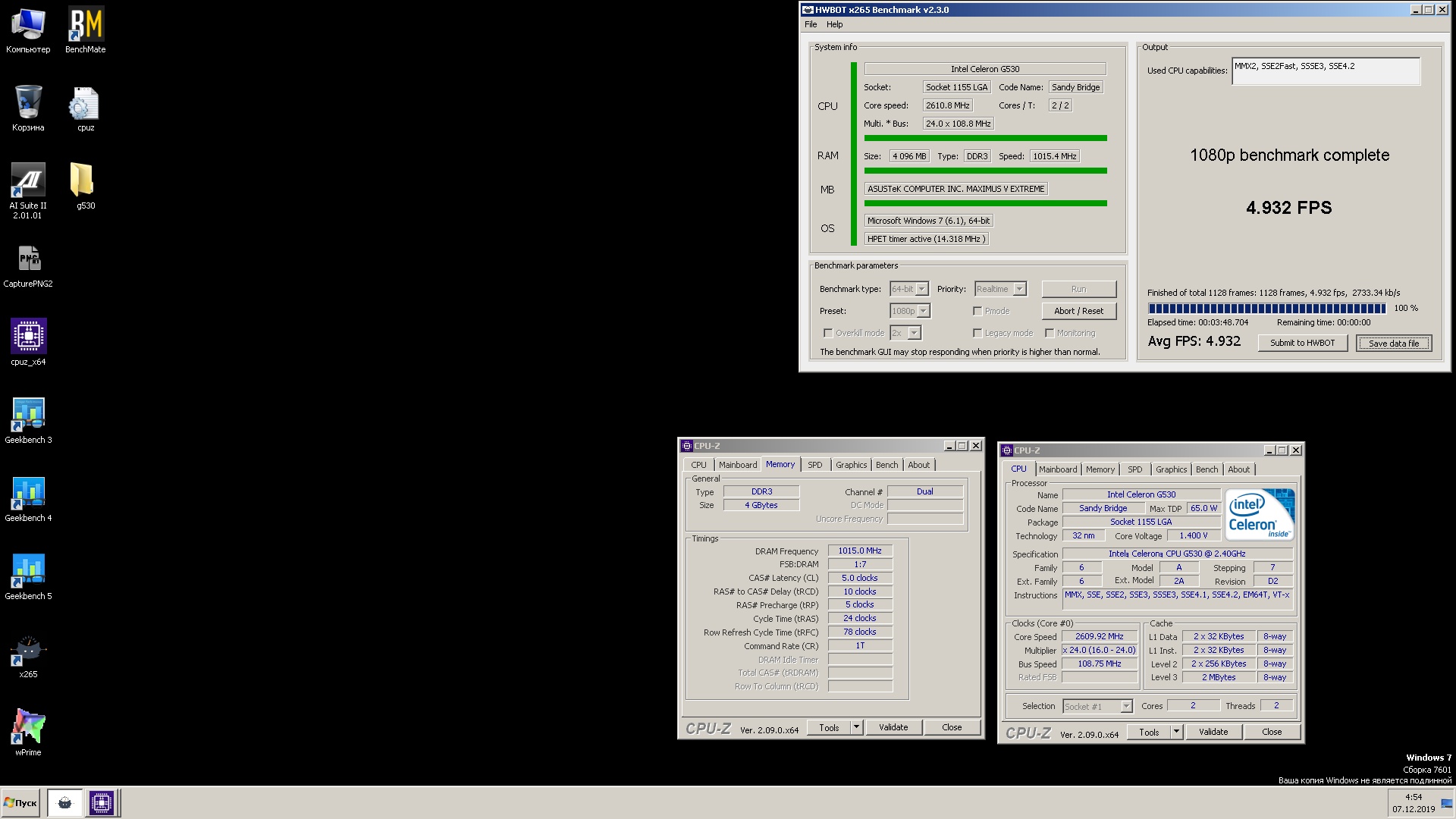Open the Пуск start menu
This screenshot has width=1456, height=819.
[20, 802]
